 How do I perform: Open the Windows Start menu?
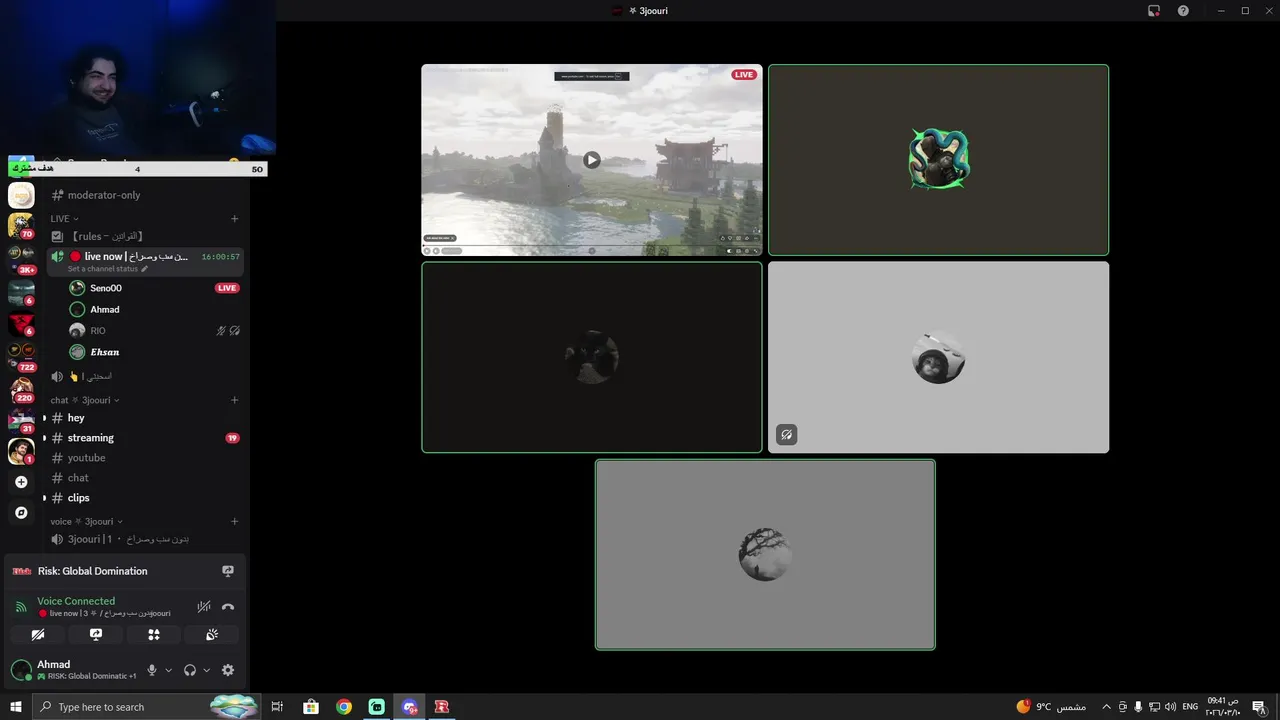click(x=15, y=707)
